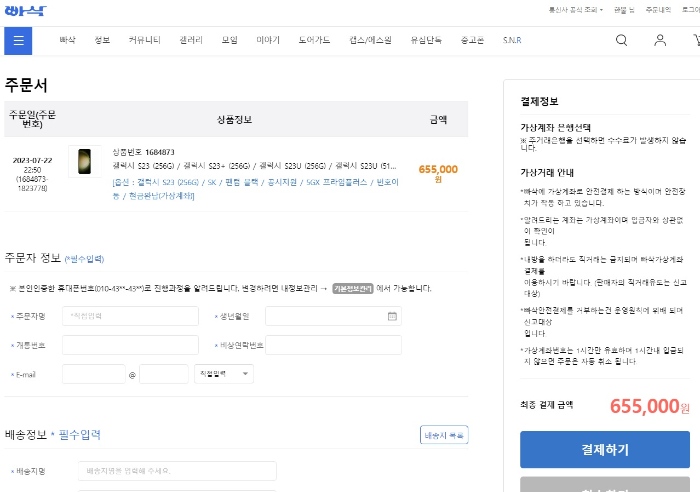Click the 배송지 목록 button
Viewport: 700px width, 492px height.
[444, 435]
